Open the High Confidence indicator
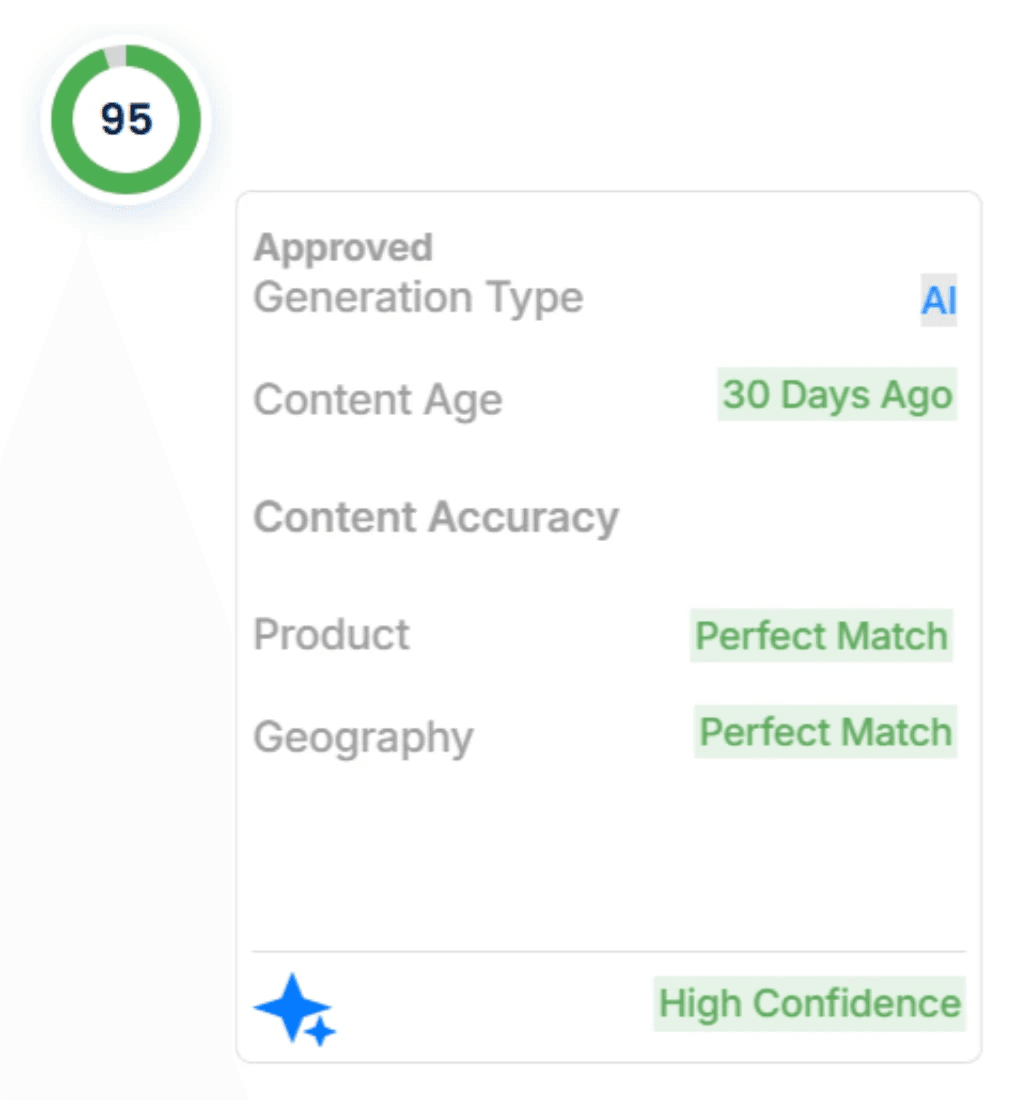 tap(808, 1003)
